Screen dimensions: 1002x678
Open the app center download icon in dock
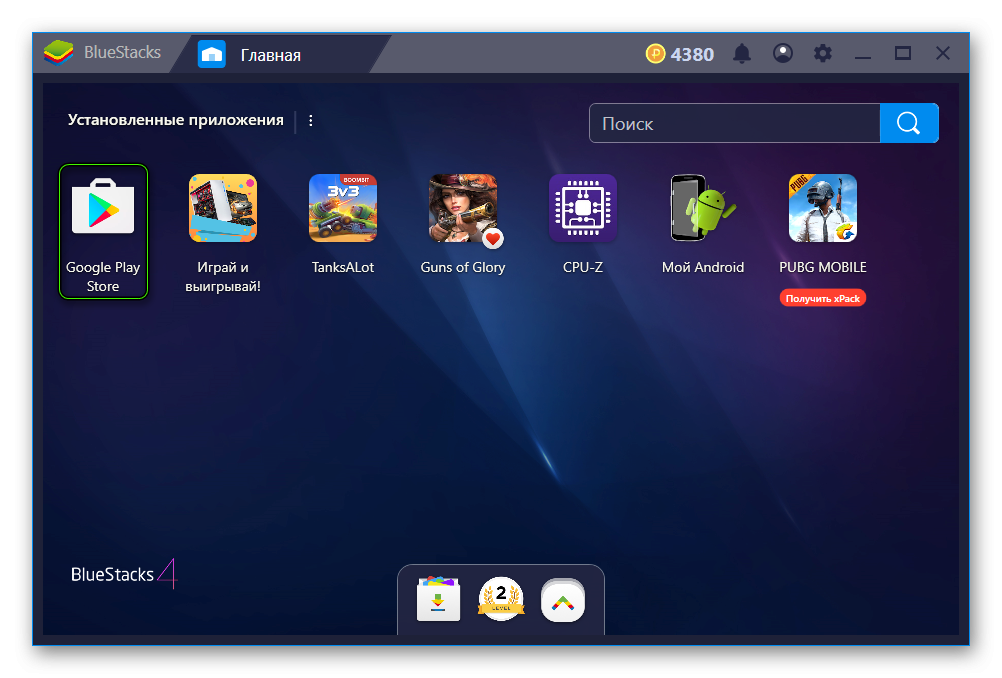[438, 599]
